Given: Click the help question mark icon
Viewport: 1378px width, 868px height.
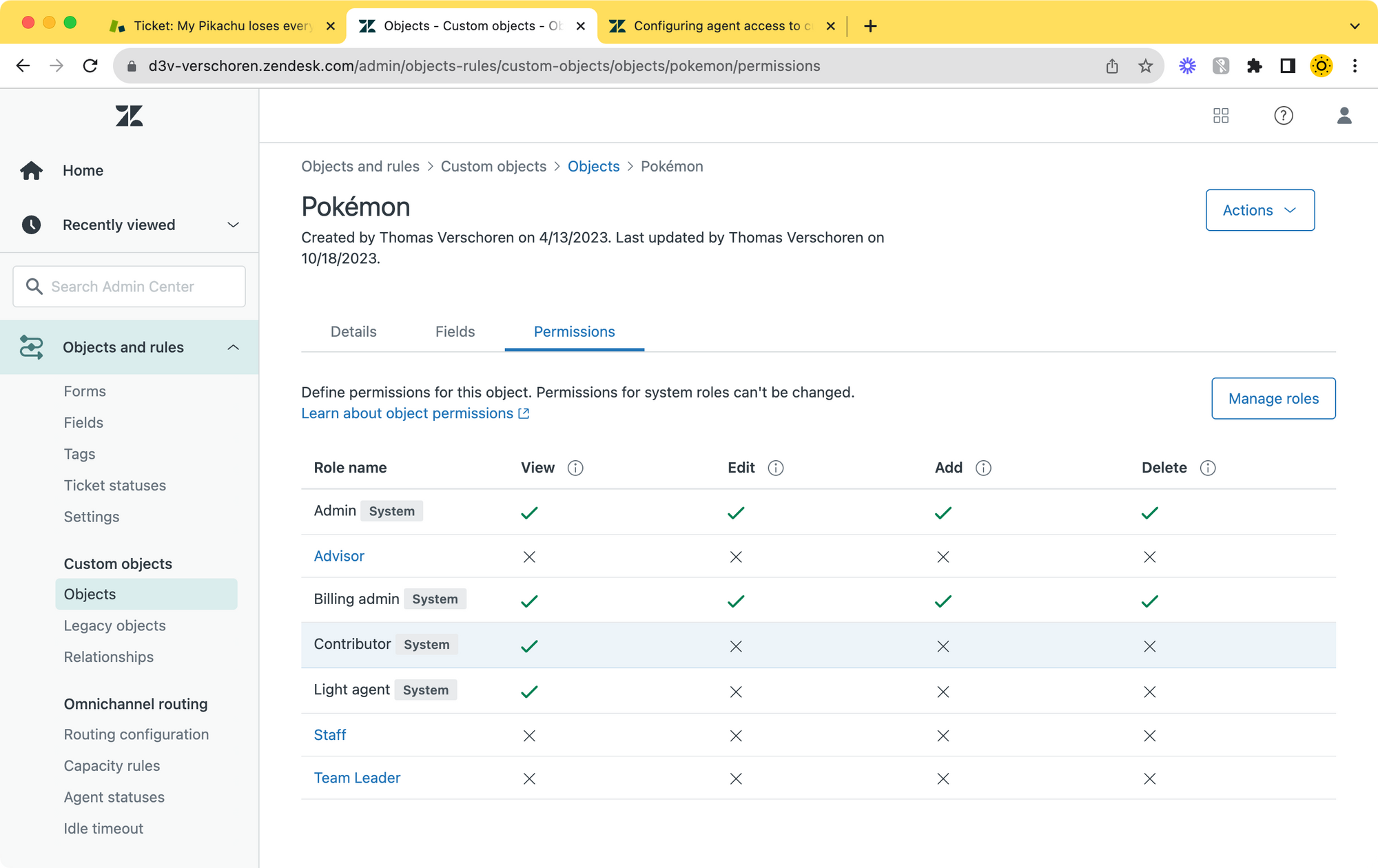Looking at the screenshot, I should pyautogui.click(x=1283, y=116).
